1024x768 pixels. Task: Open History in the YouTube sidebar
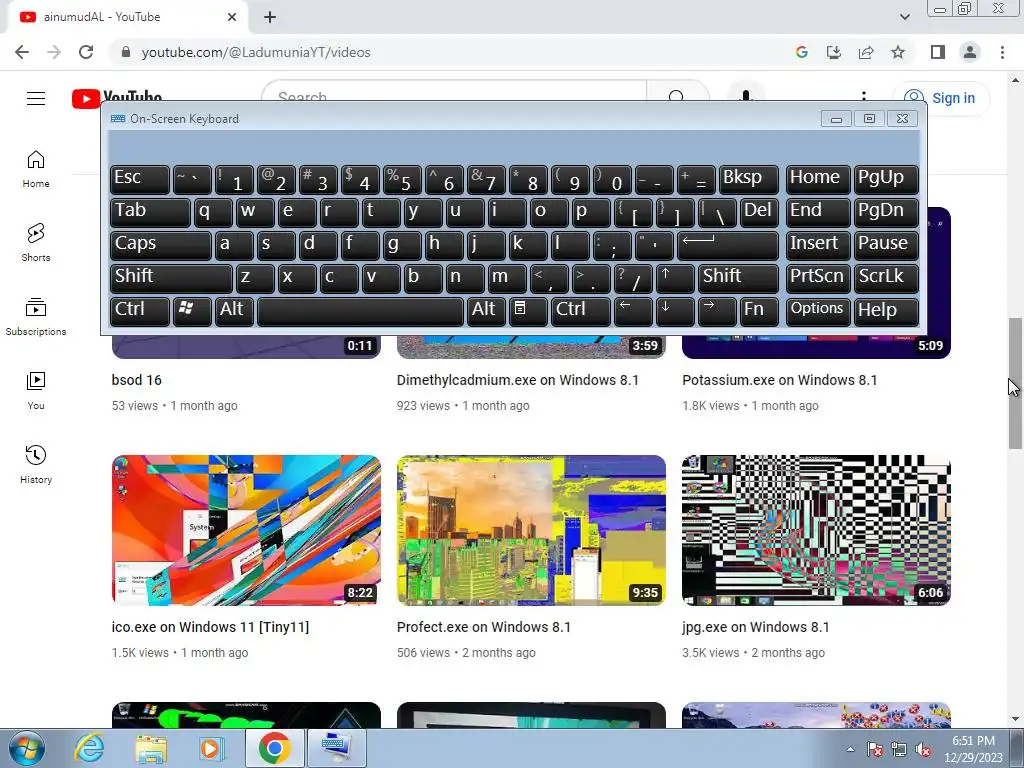coord(36,464)
